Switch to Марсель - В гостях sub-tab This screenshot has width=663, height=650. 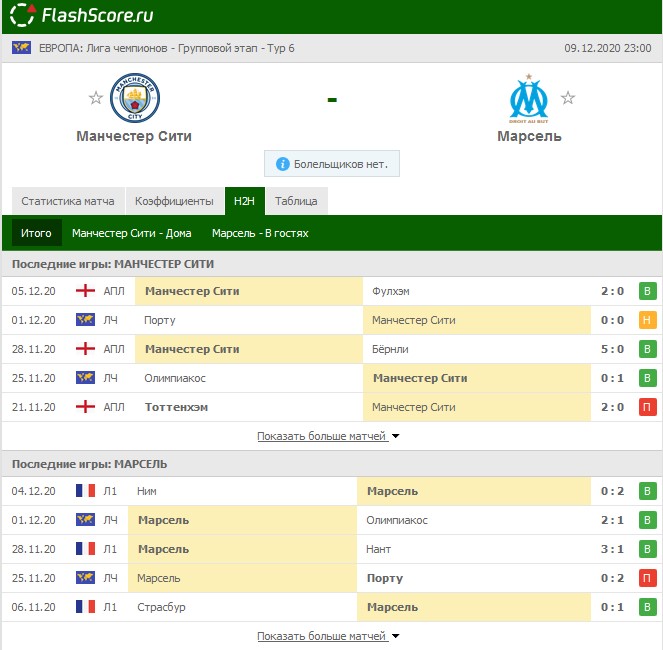(260, 233)
